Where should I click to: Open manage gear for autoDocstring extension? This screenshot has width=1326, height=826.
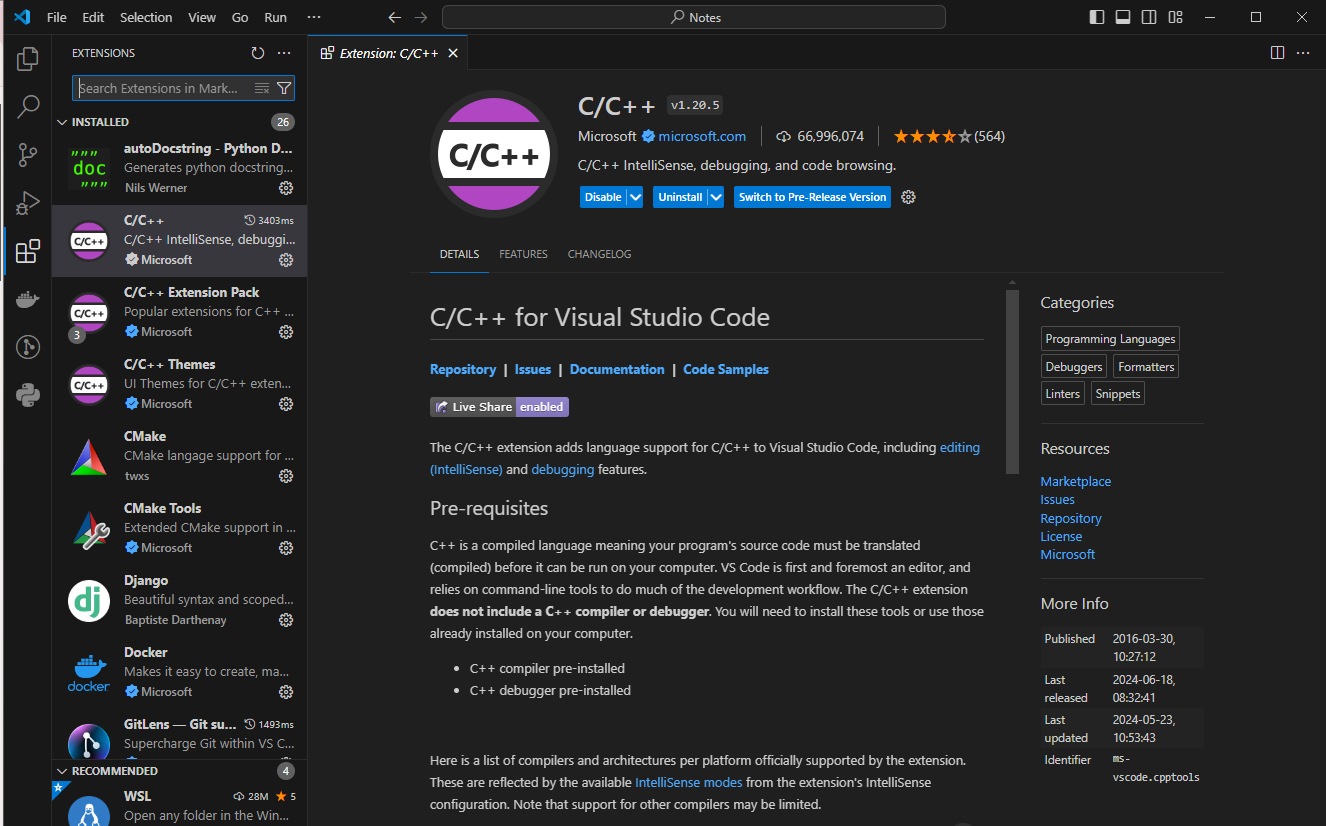[286, 188]
